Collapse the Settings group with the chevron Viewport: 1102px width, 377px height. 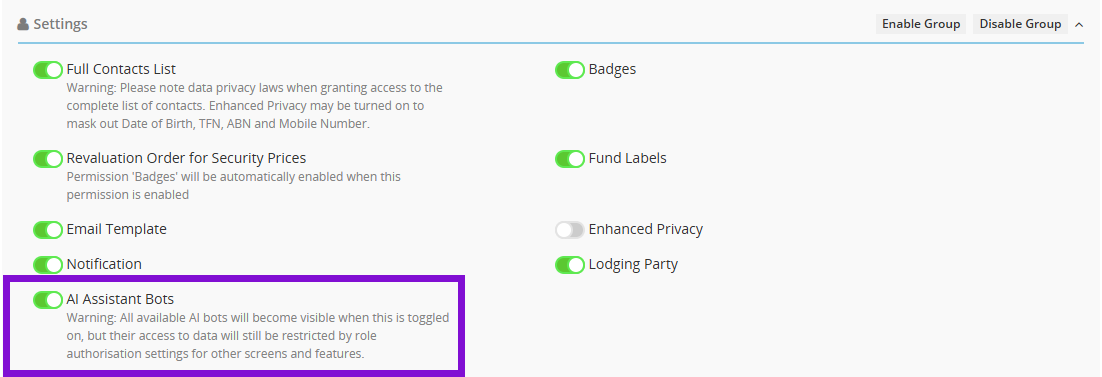(1079, 24)
